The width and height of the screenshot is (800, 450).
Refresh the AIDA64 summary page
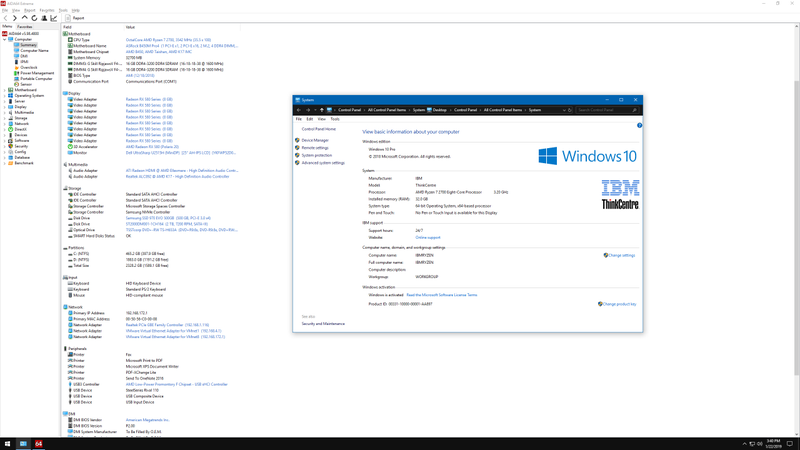[x=34, y=18]
